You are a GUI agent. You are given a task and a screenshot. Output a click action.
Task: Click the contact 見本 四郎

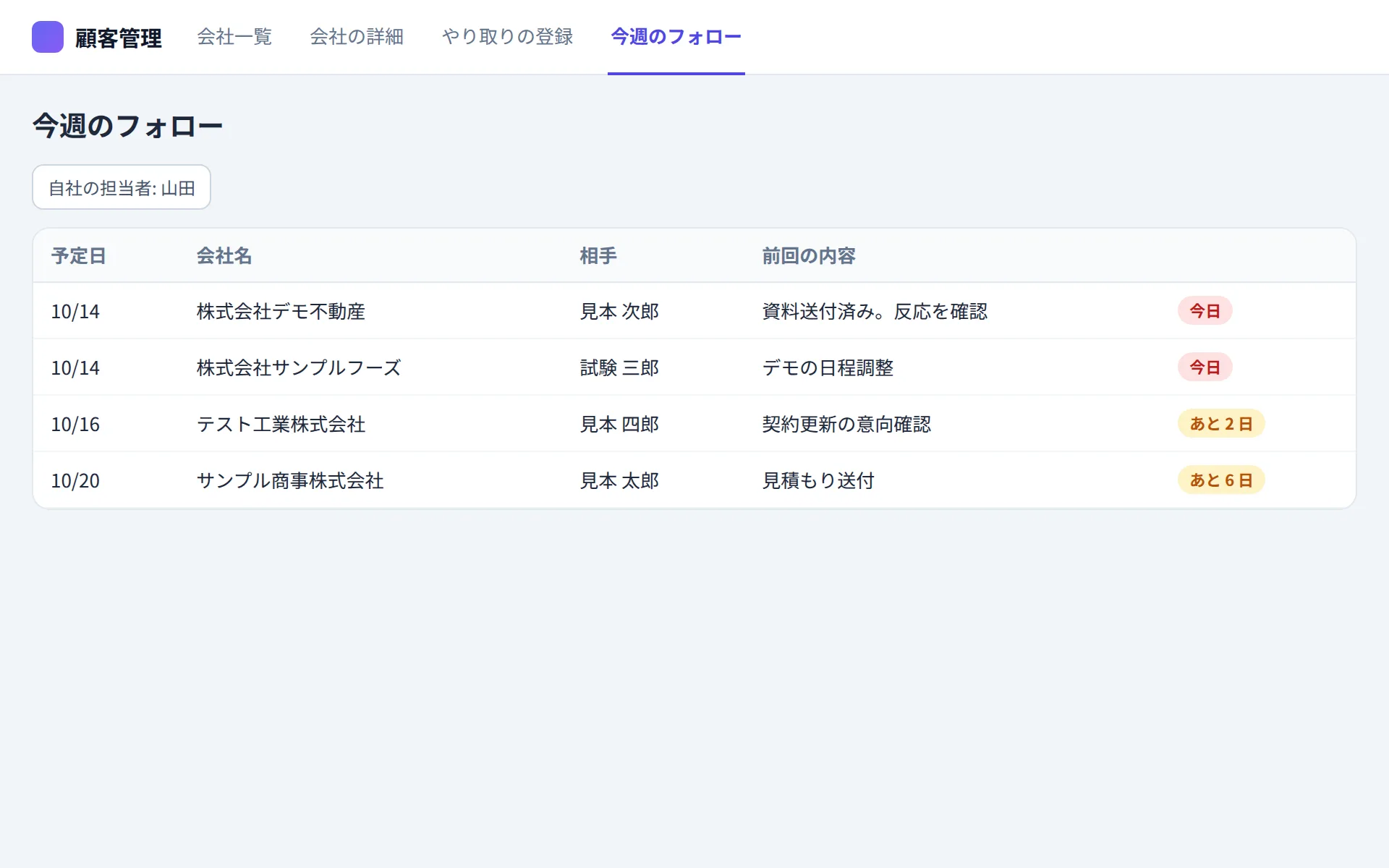619,424
